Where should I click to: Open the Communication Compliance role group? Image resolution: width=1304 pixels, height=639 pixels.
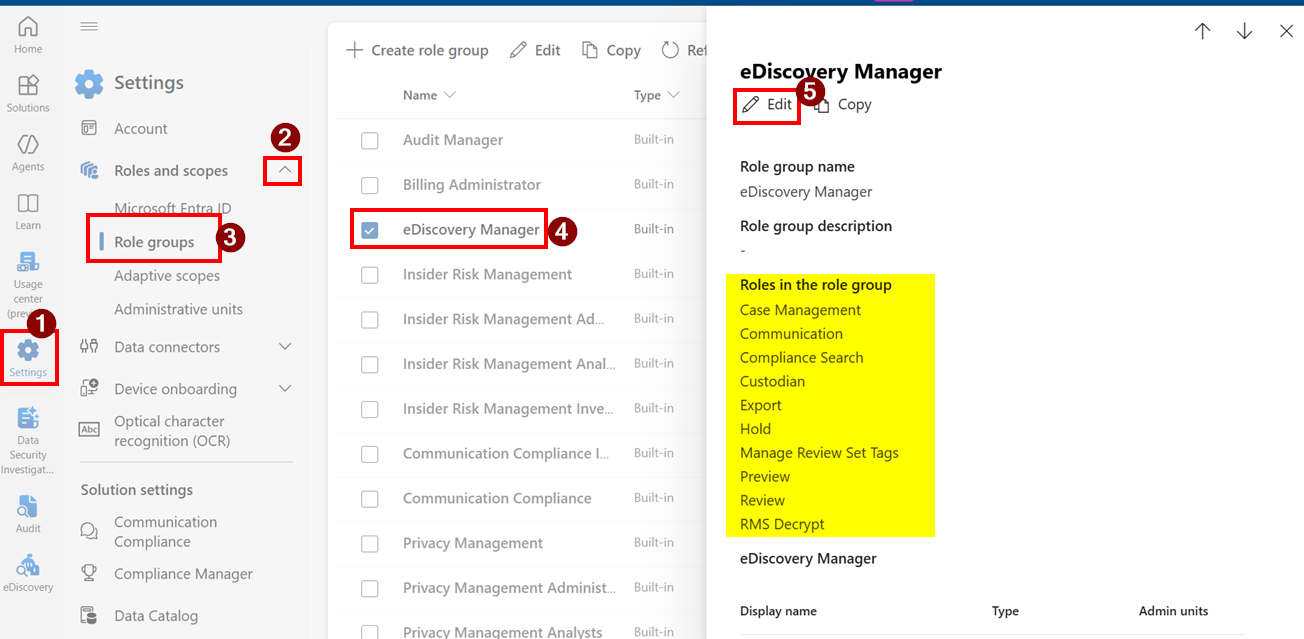pos(497,498)
